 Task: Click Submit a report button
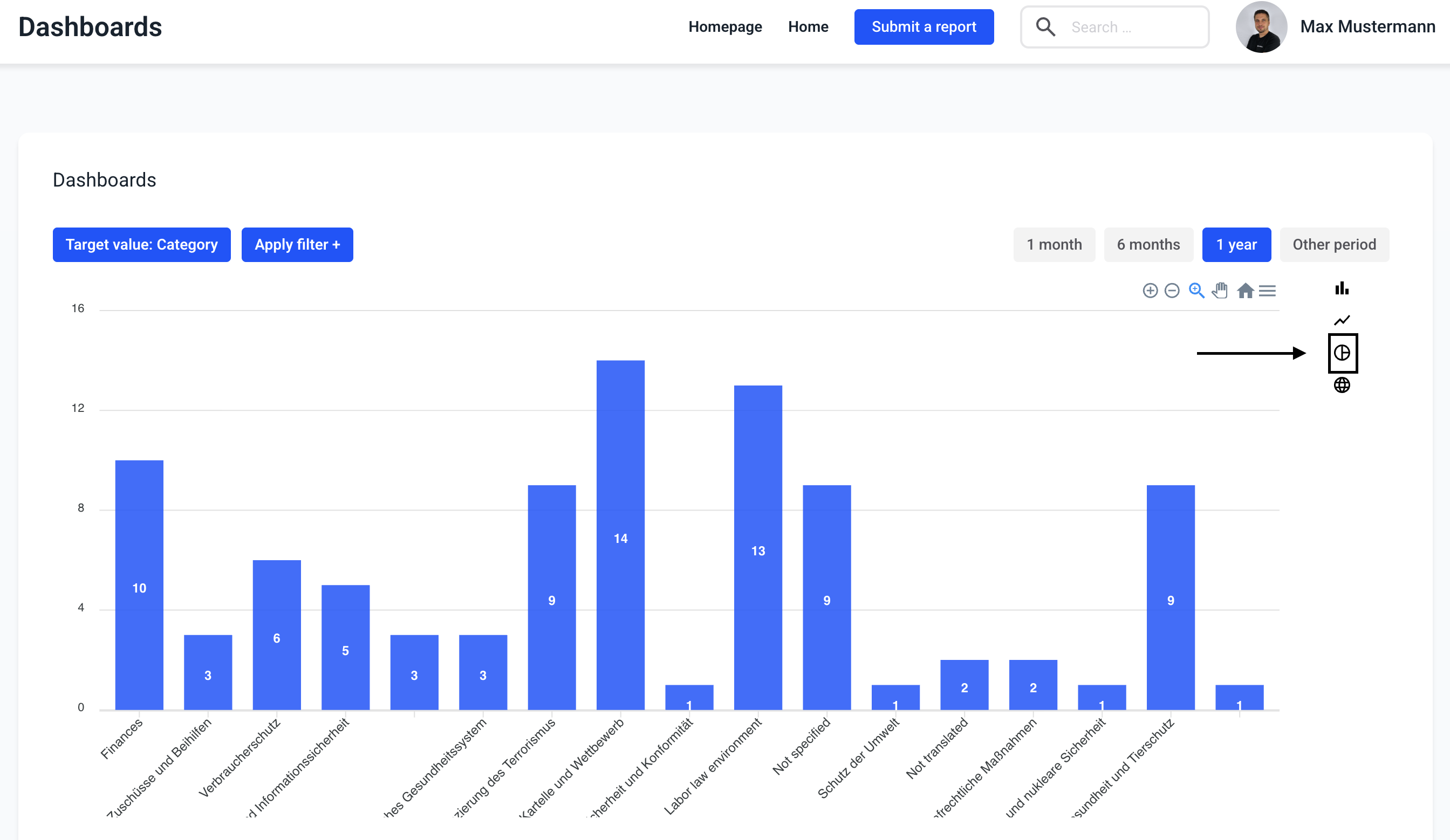point(924,27)
